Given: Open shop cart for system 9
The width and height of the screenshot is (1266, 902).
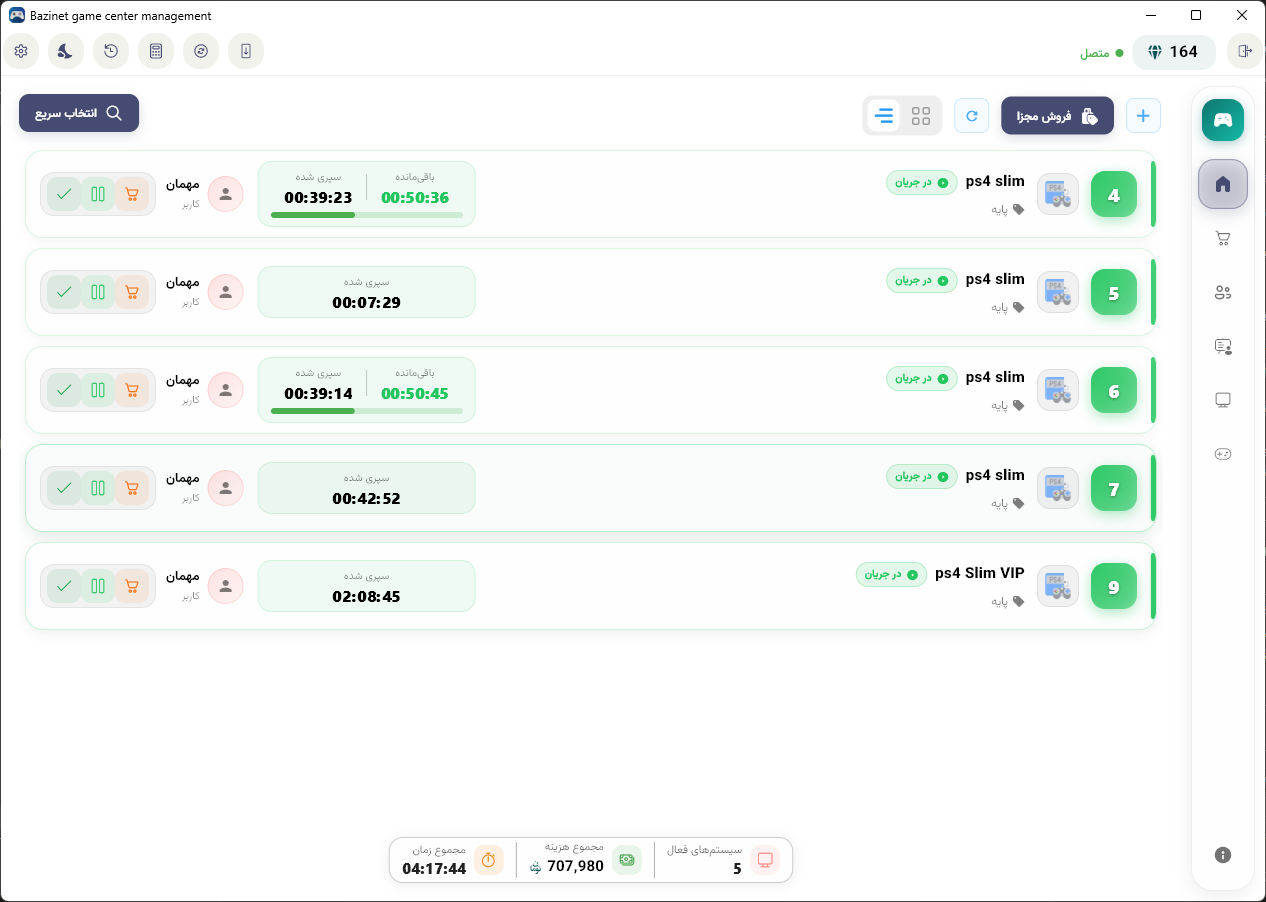Looking at the screenshot, I should coord(132,586).
